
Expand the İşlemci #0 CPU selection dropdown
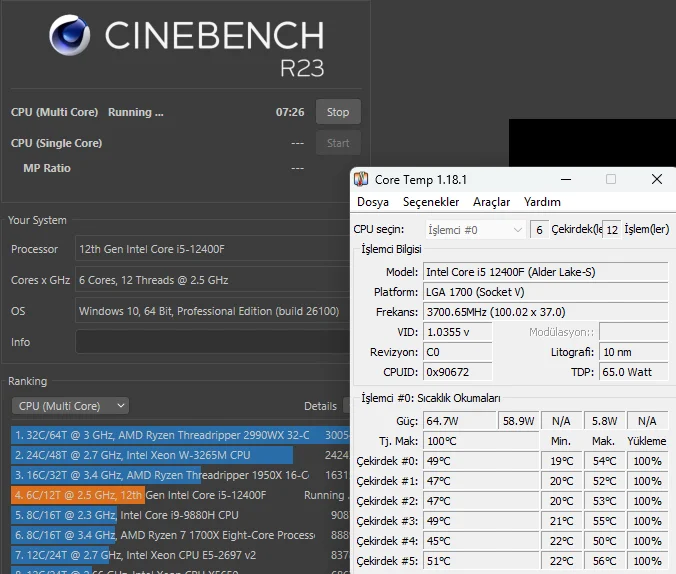click(x=475, y=230)
